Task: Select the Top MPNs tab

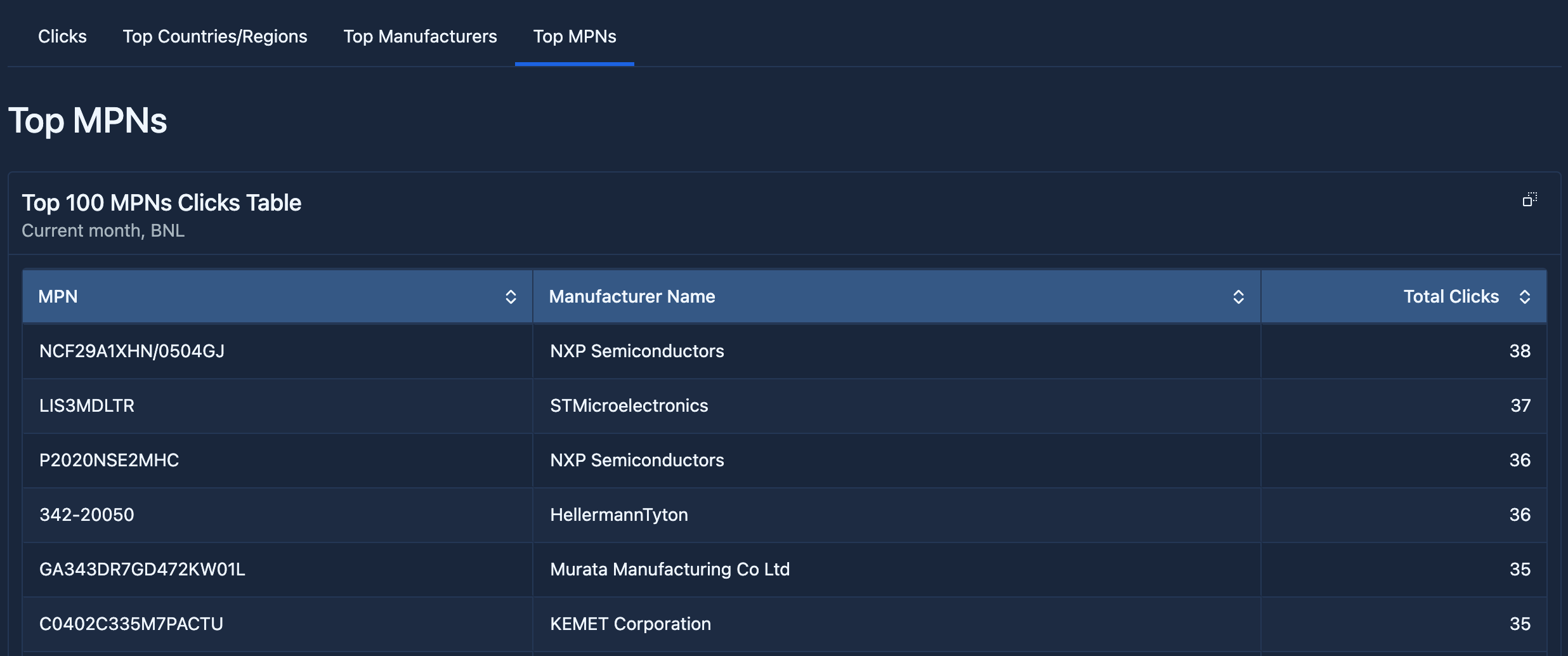Action: click(x=574, y=37)
